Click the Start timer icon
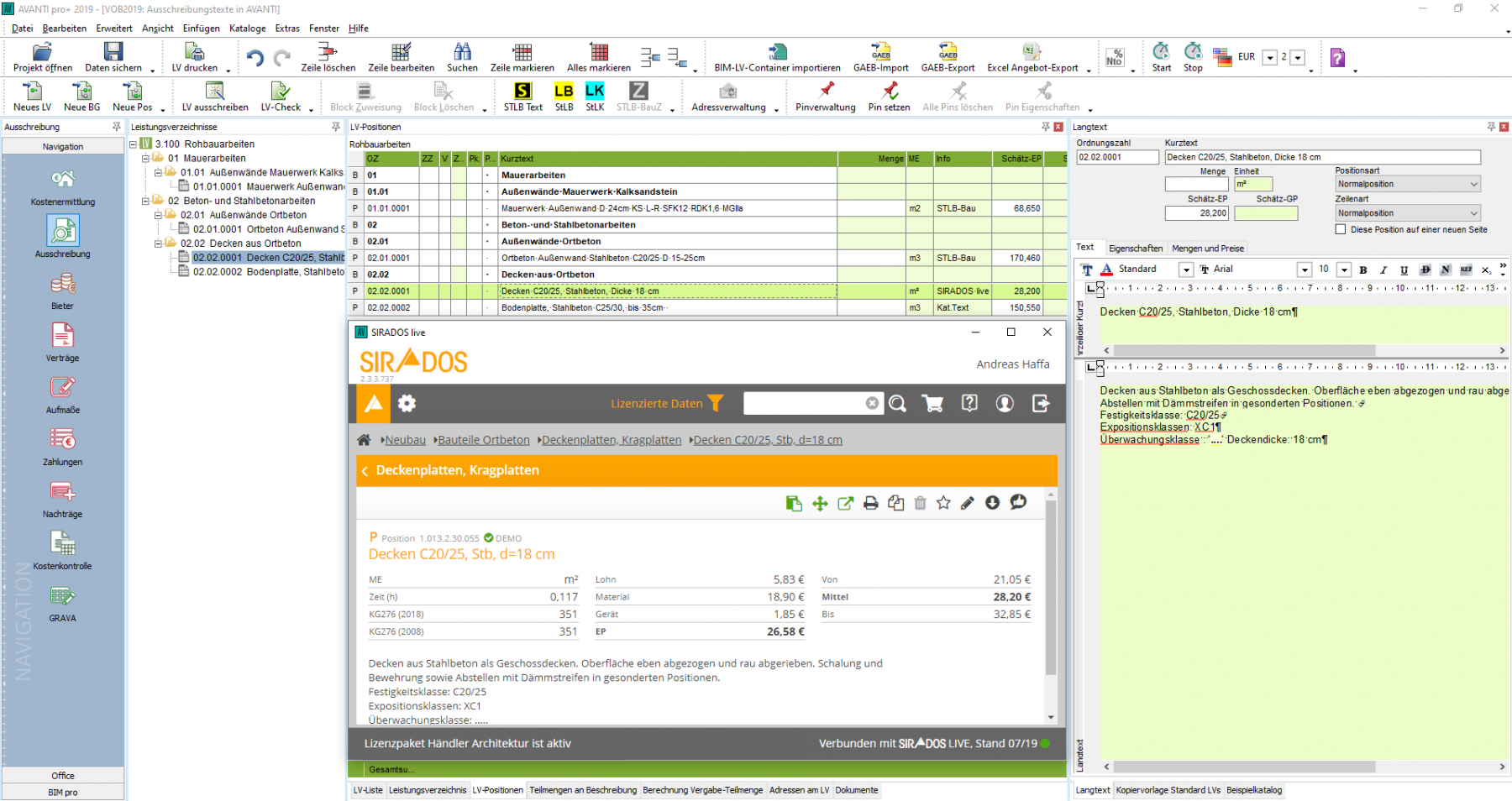 point(1162,57)
